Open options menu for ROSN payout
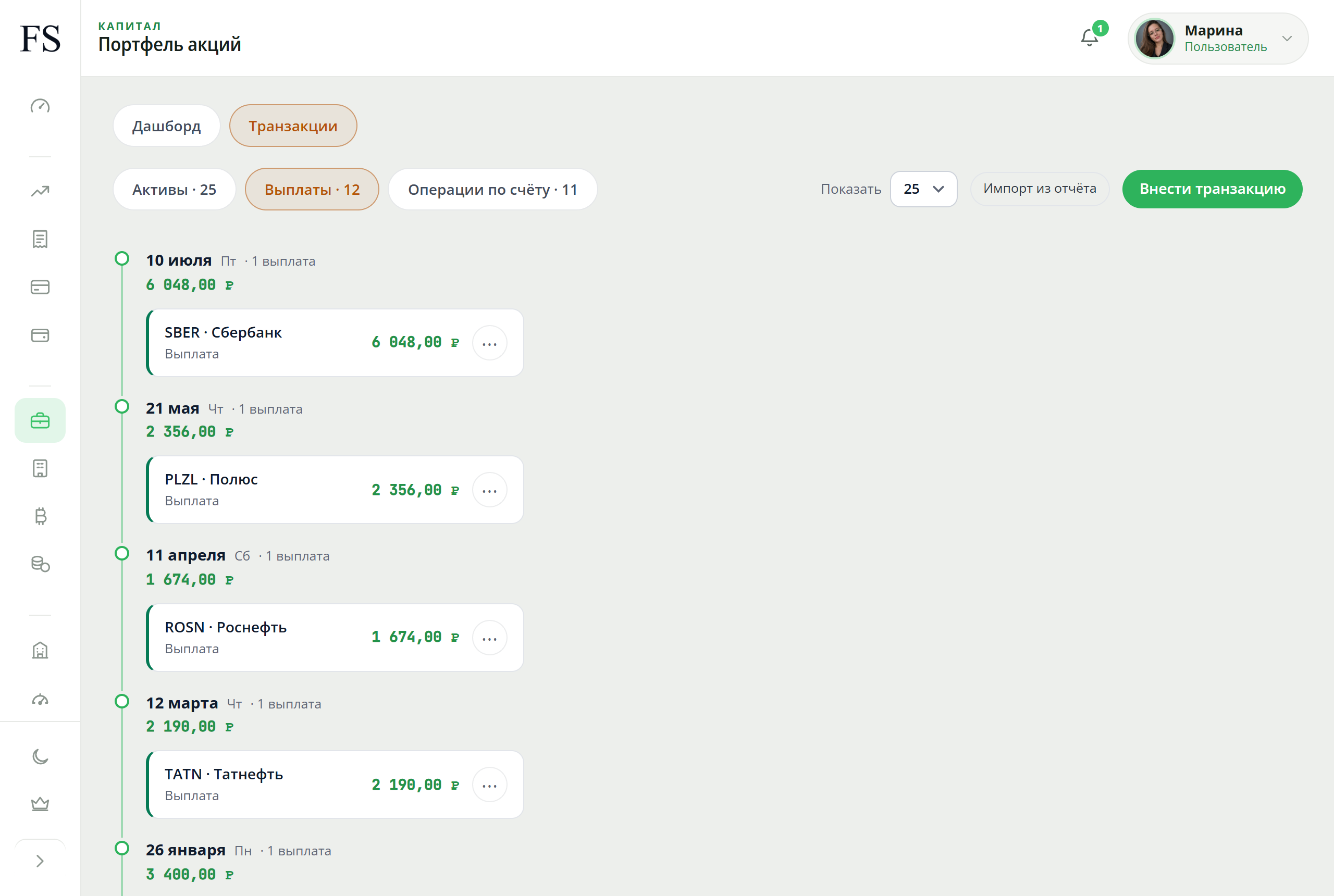 pyautogui.click(x=490, y=638)
